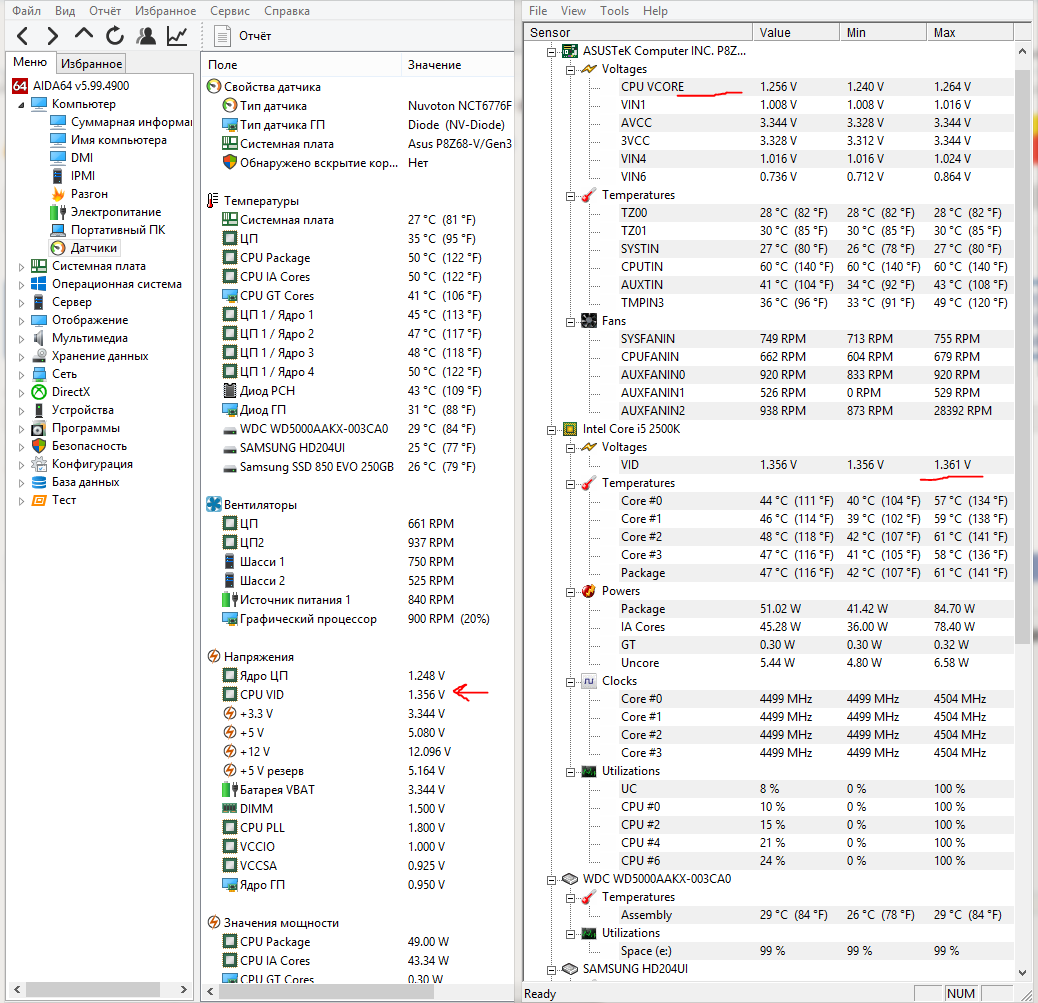Open the Вид menu
The image size is (1038, 1003).
tap(65, 11)
